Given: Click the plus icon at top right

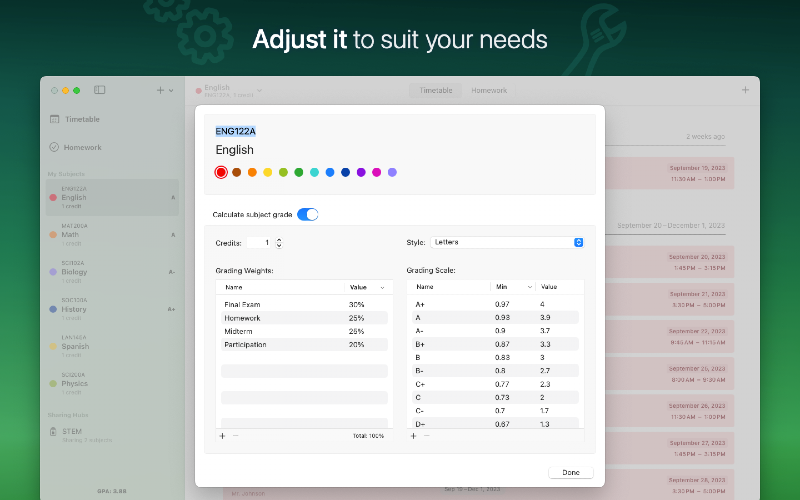Looking at the screenshot, I should coord(745,90).
